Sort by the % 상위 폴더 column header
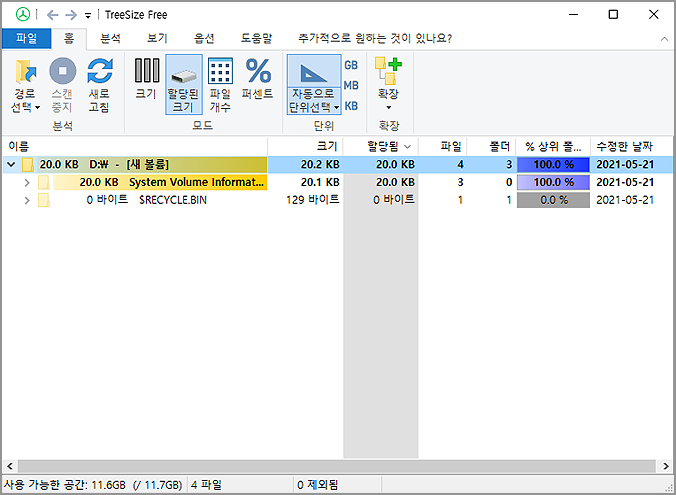 click(x=553, y=147)
